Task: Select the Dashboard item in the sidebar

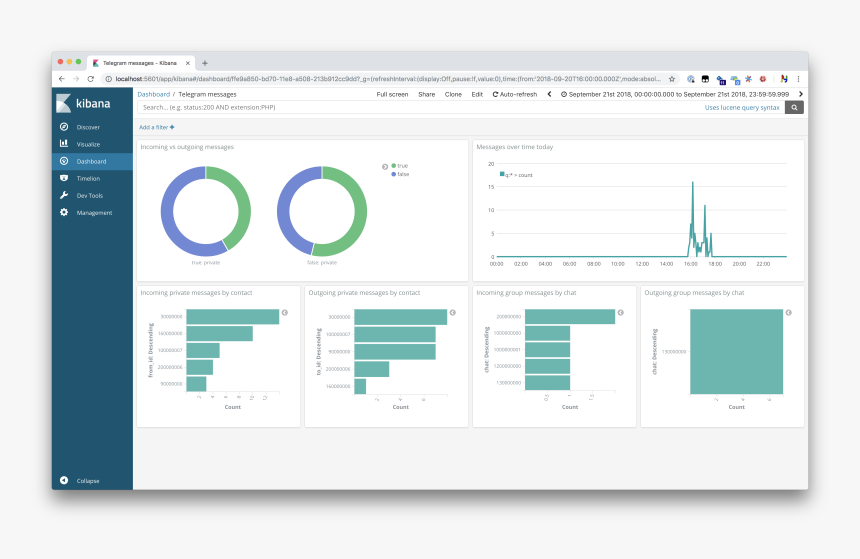Action: pos(91,161)
